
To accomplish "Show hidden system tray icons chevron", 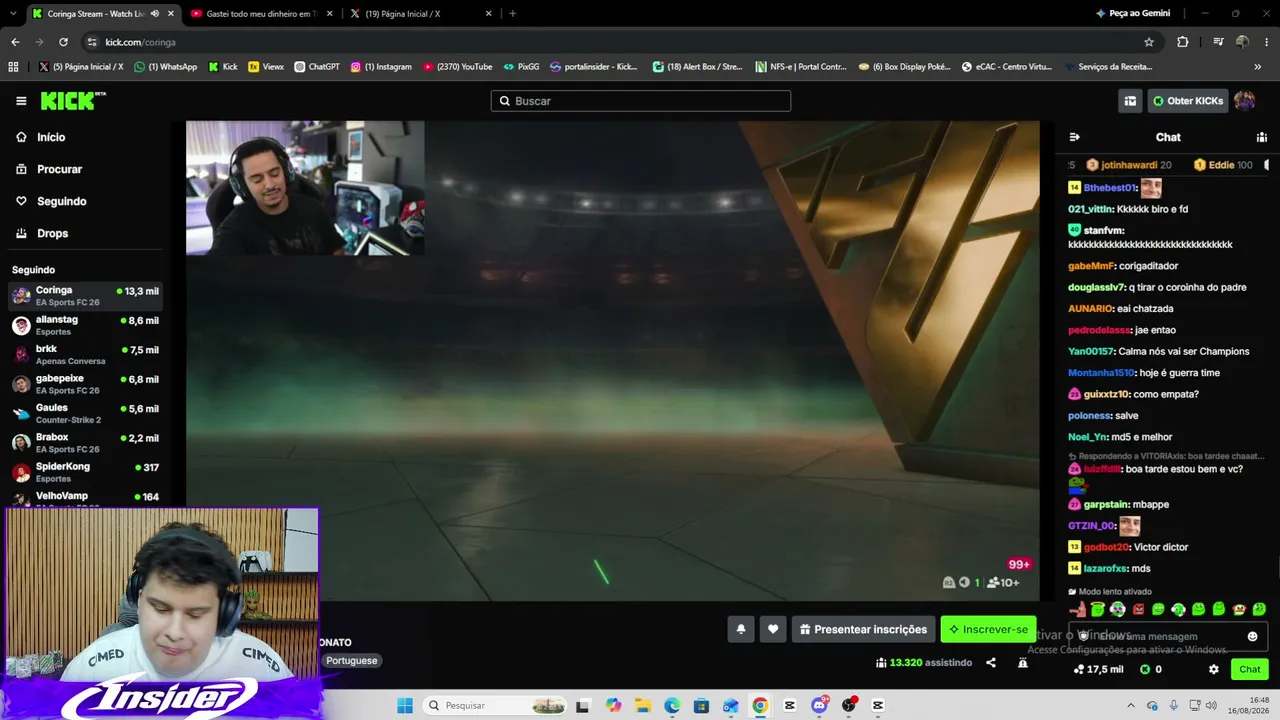I will (x=1129, y=706).
